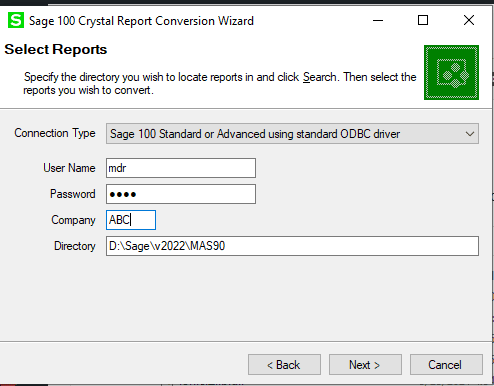Viewport: 494px width, 386px height.
Task: Maximize the Conversion Wizard window
Action: 423,21
